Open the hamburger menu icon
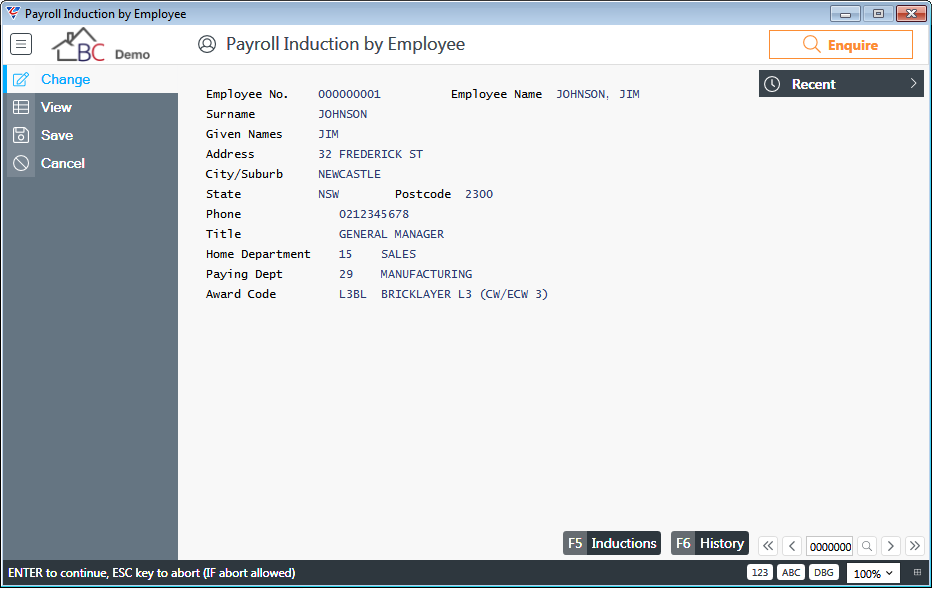 coord(21,44)
